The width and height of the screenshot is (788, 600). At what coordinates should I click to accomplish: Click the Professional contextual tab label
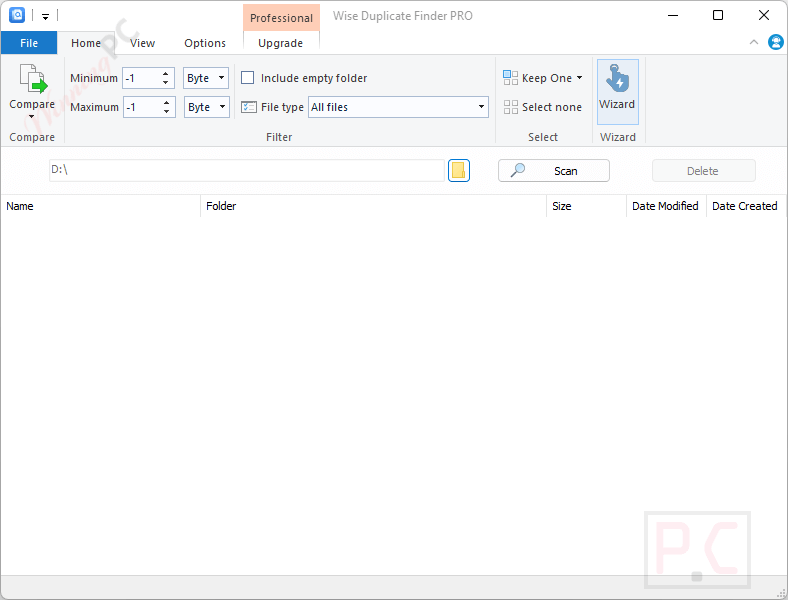point(281,18)
